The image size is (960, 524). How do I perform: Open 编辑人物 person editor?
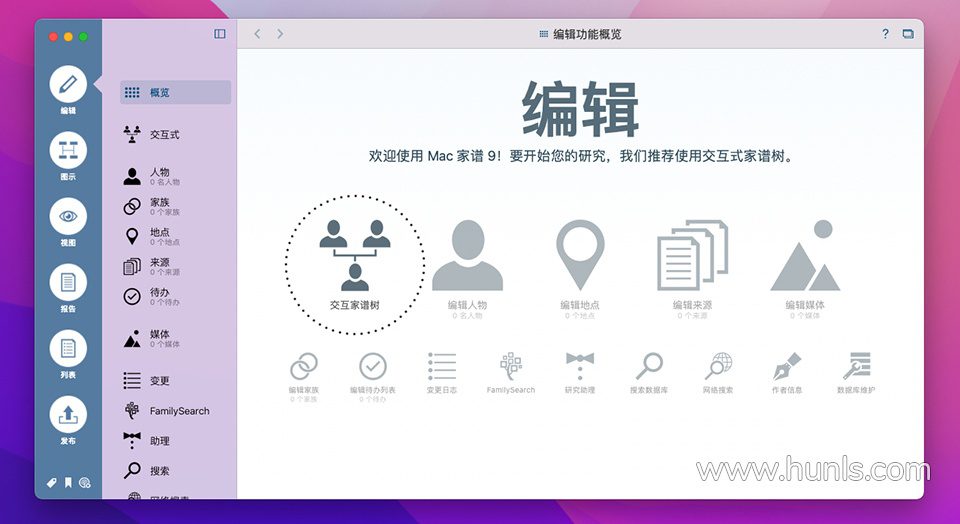(467, 268)
